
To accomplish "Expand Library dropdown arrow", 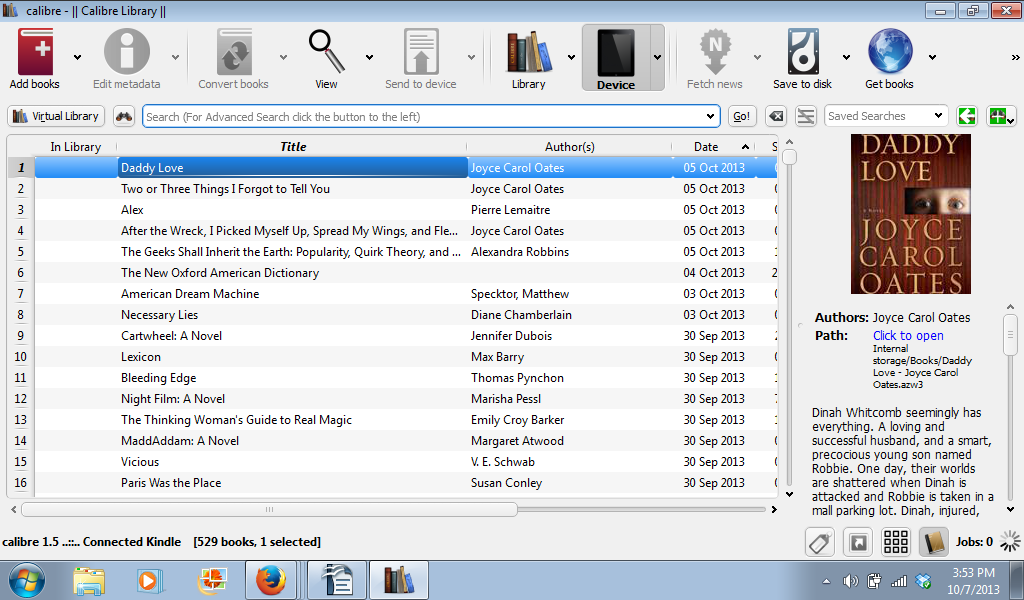I will (x=571, y=57).
